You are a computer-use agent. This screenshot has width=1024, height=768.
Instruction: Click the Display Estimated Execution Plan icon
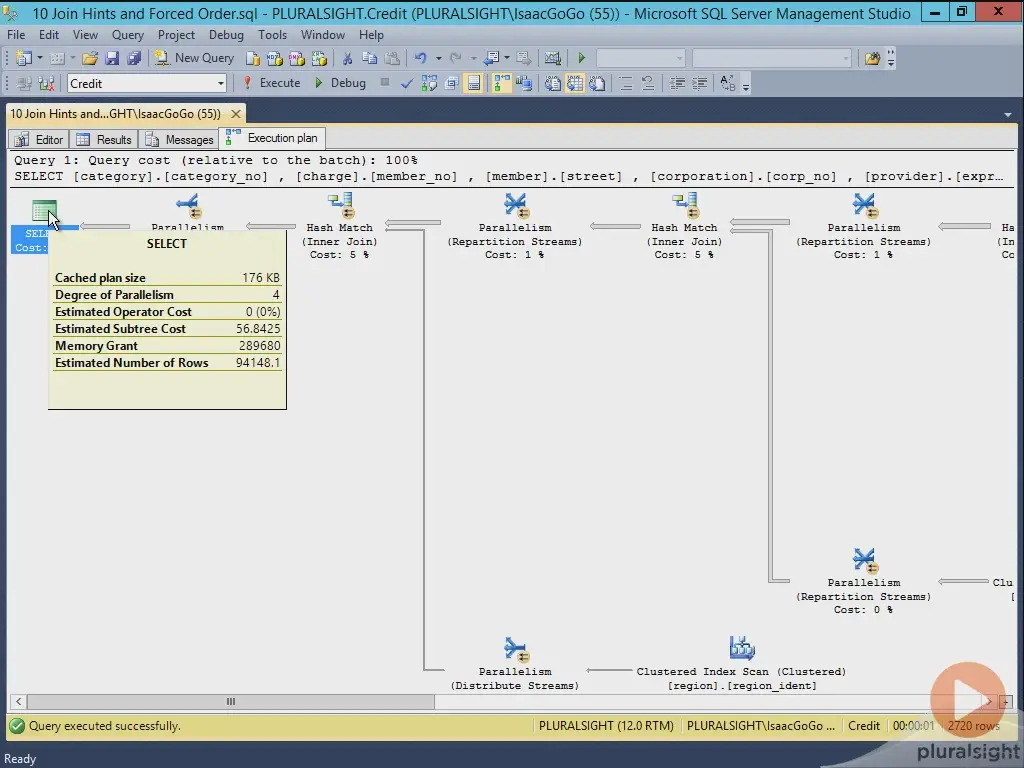pos(428,83)
